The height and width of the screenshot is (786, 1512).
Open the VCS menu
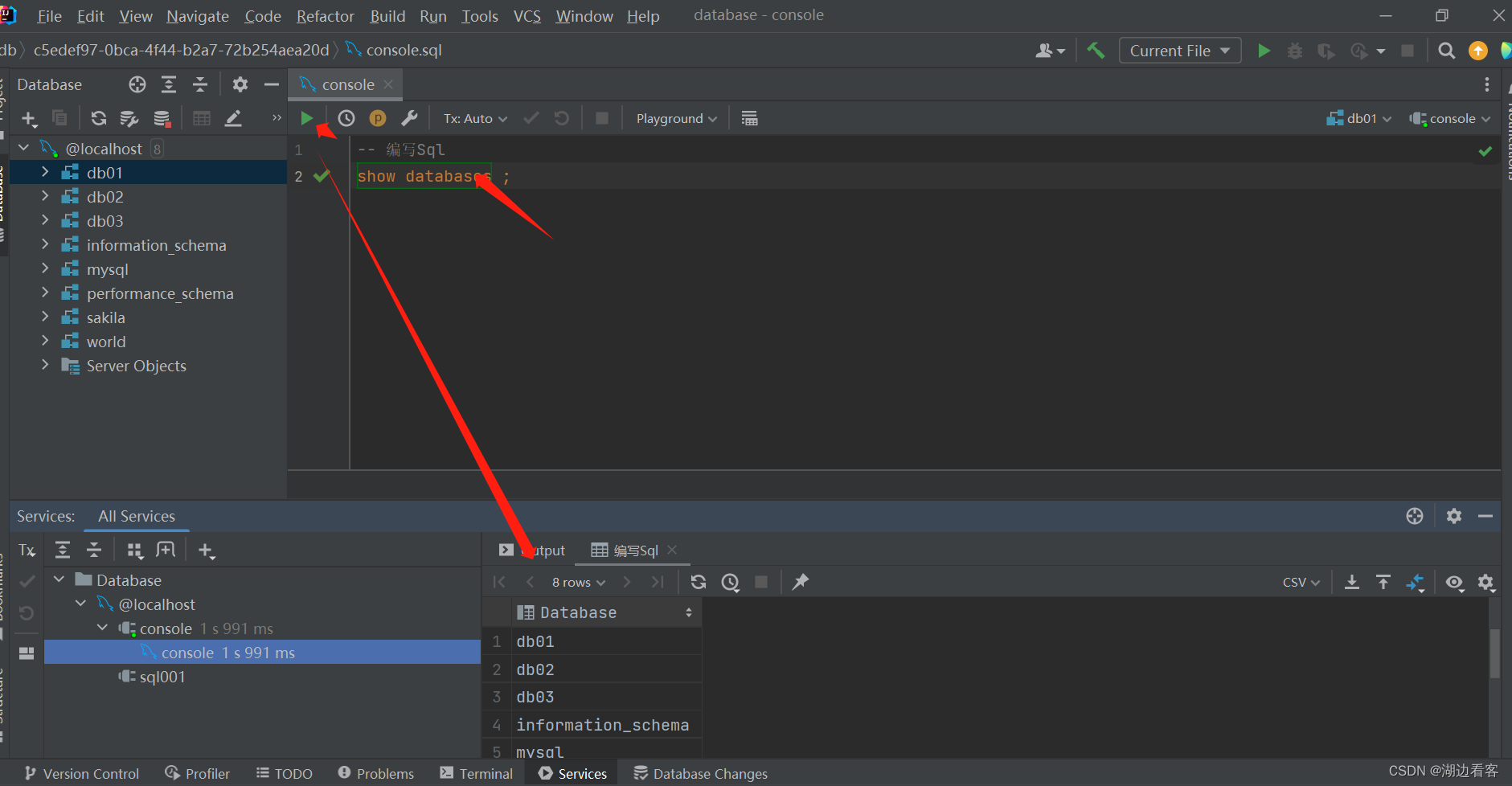(527, 16)
